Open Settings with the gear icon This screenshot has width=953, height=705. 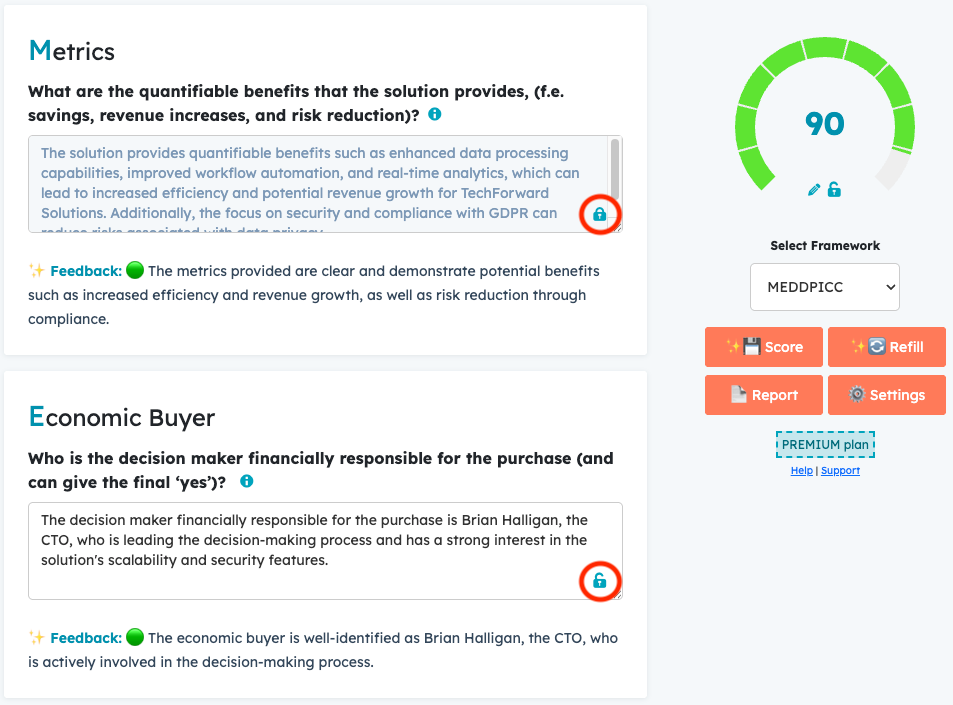[886, 395]
